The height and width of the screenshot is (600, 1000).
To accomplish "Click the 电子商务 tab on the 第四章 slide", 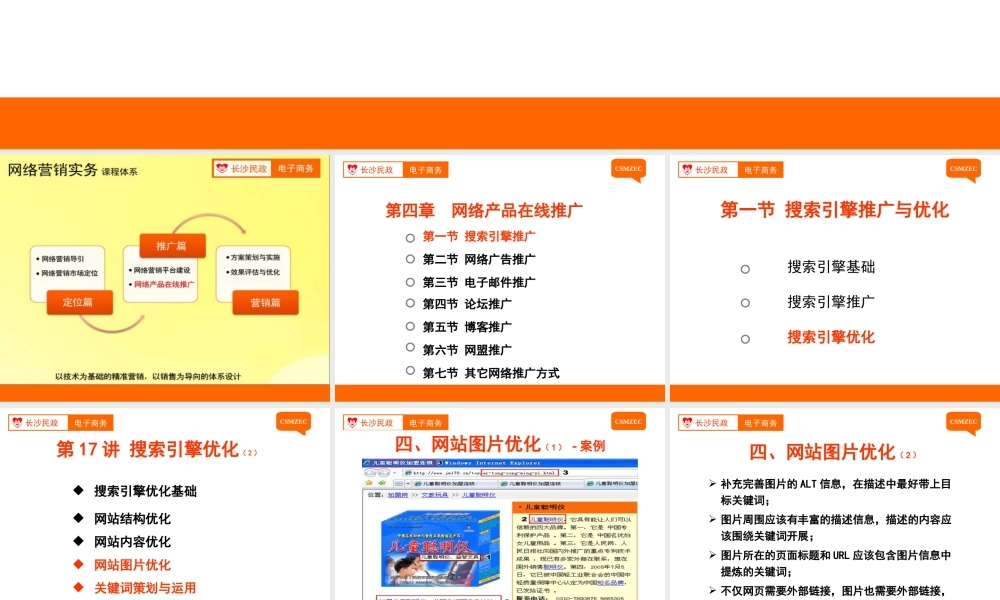I will click(426, 170).
